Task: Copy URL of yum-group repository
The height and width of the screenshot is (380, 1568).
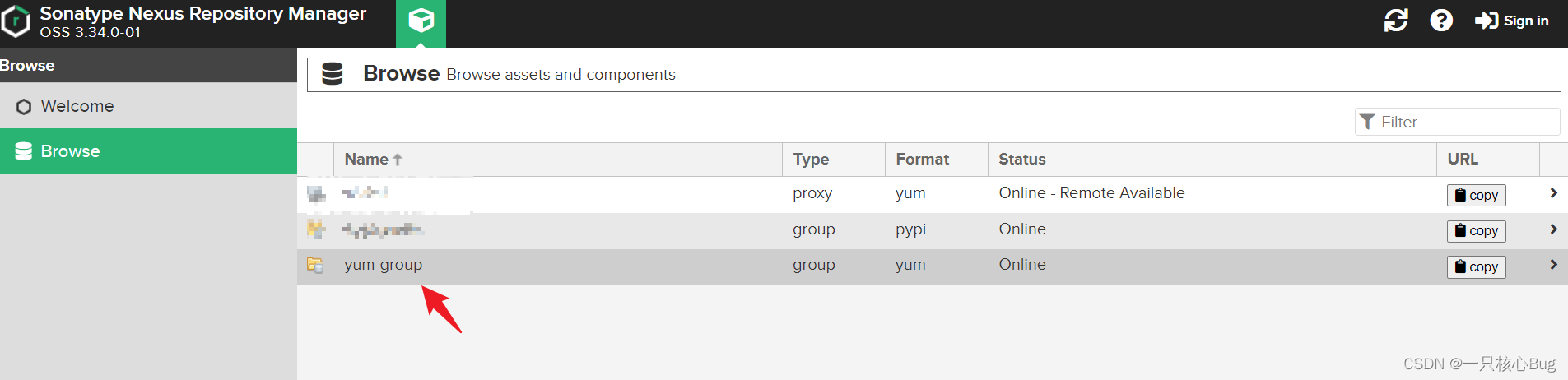Action: pos(1476,266)
